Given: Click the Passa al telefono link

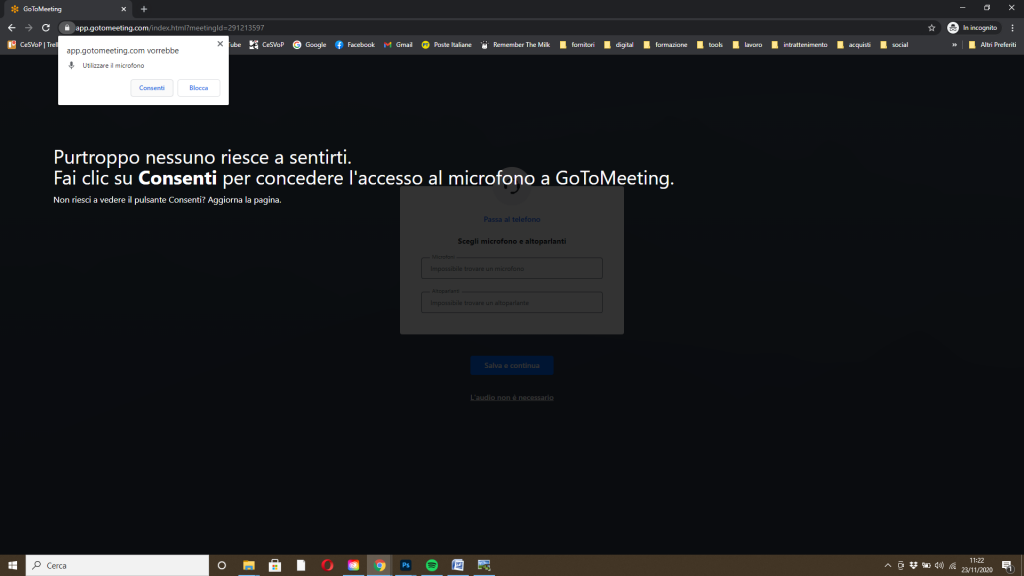Looking at the screenshot, I should (511, 219).
